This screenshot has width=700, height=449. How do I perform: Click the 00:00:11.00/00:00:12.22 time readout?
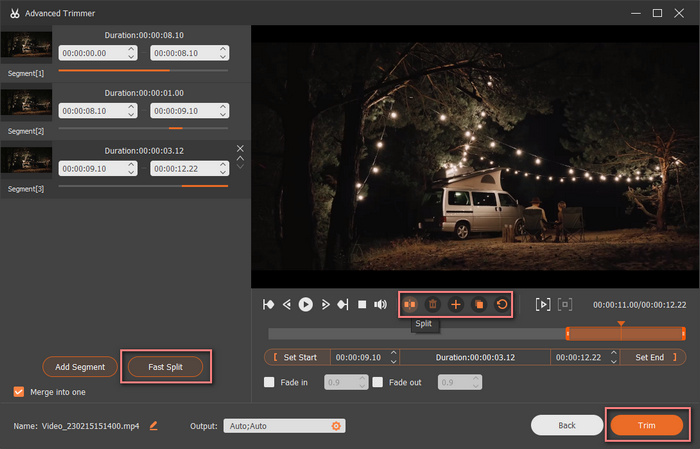point(639,305)
